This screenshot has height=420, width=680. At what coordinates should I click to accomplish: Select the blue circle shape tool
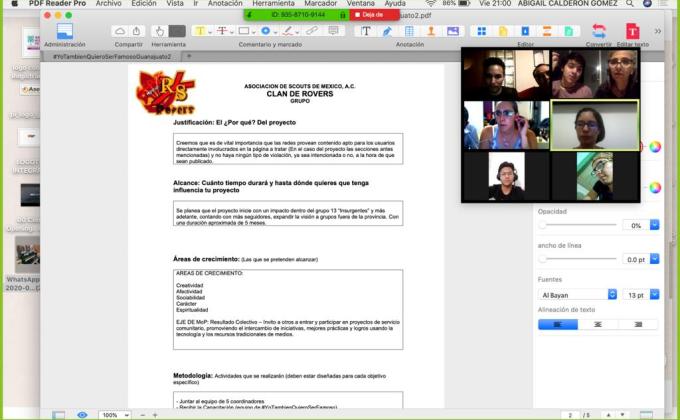[265, 31]
